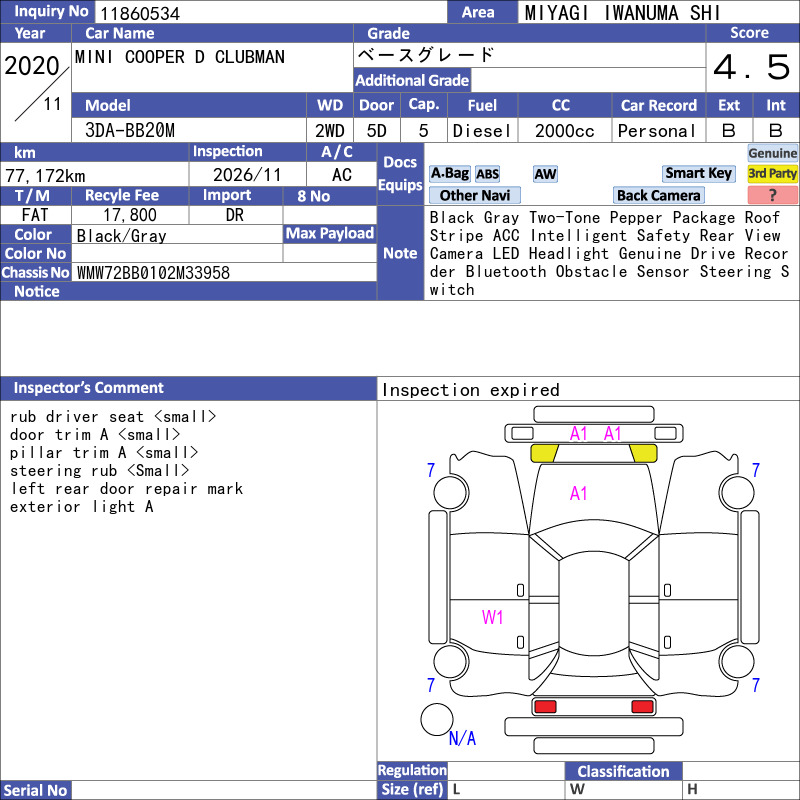The image size is (800, 800).
Task: Click the Score value 4.5
Action: coord(752,67)
